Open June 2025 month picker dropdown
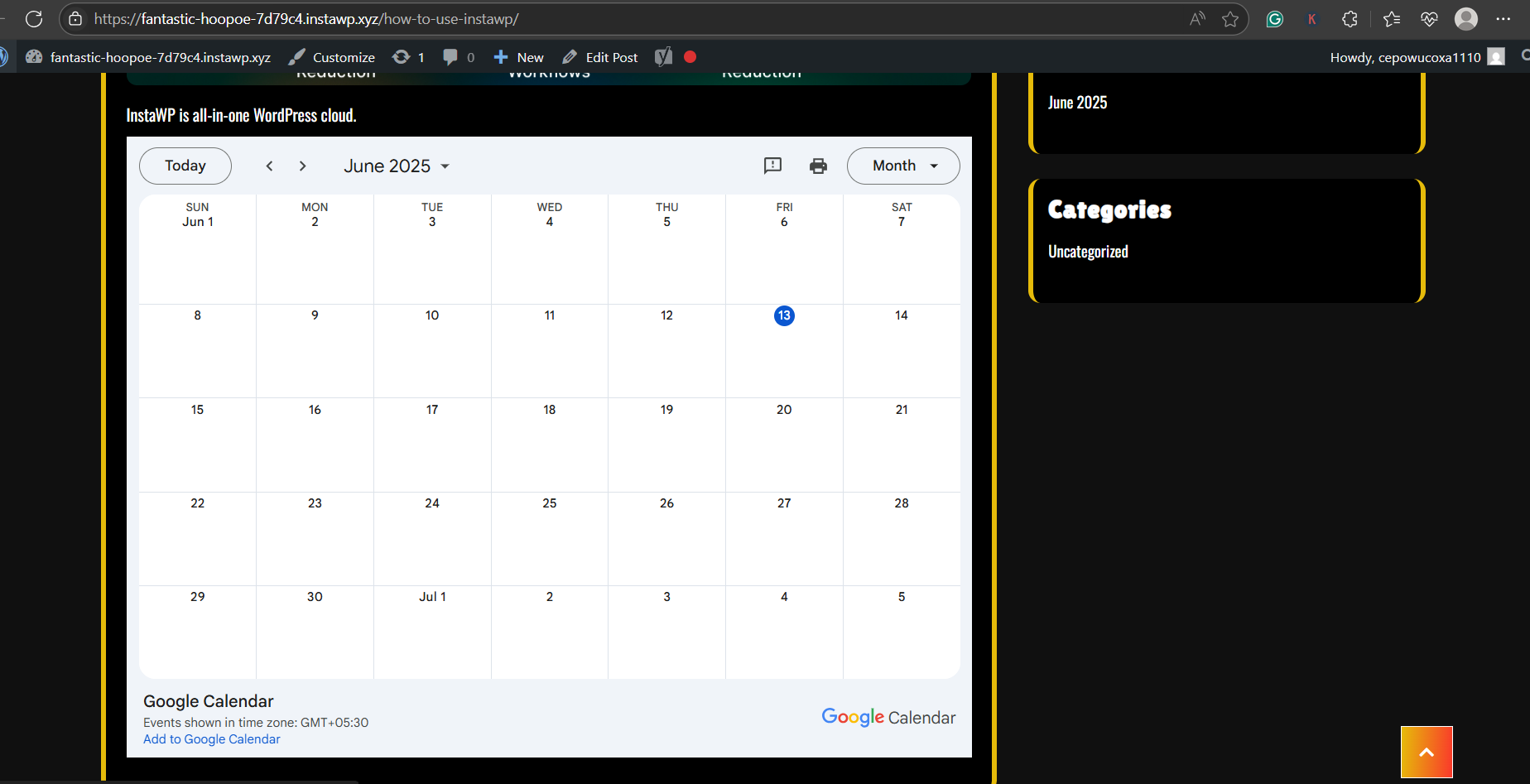This screenshot has width=1530, height=784. tap(397, 166)
